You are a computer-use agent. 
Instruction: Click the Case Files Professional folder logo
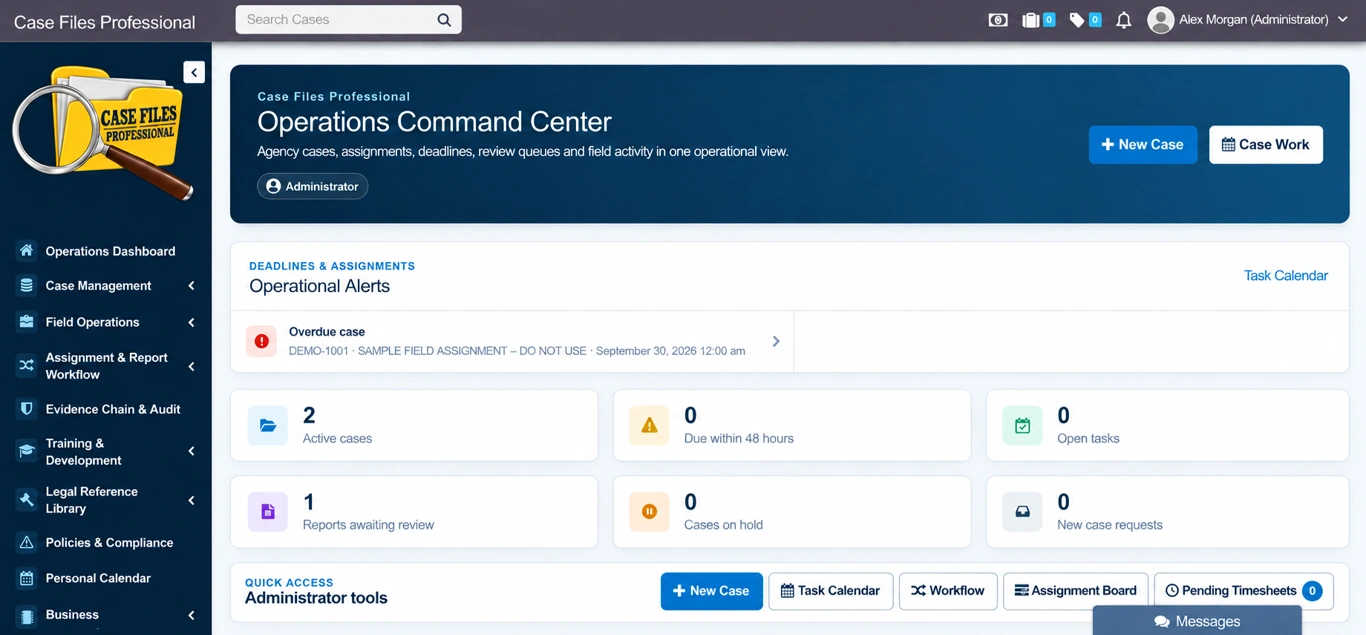[104, 132]
